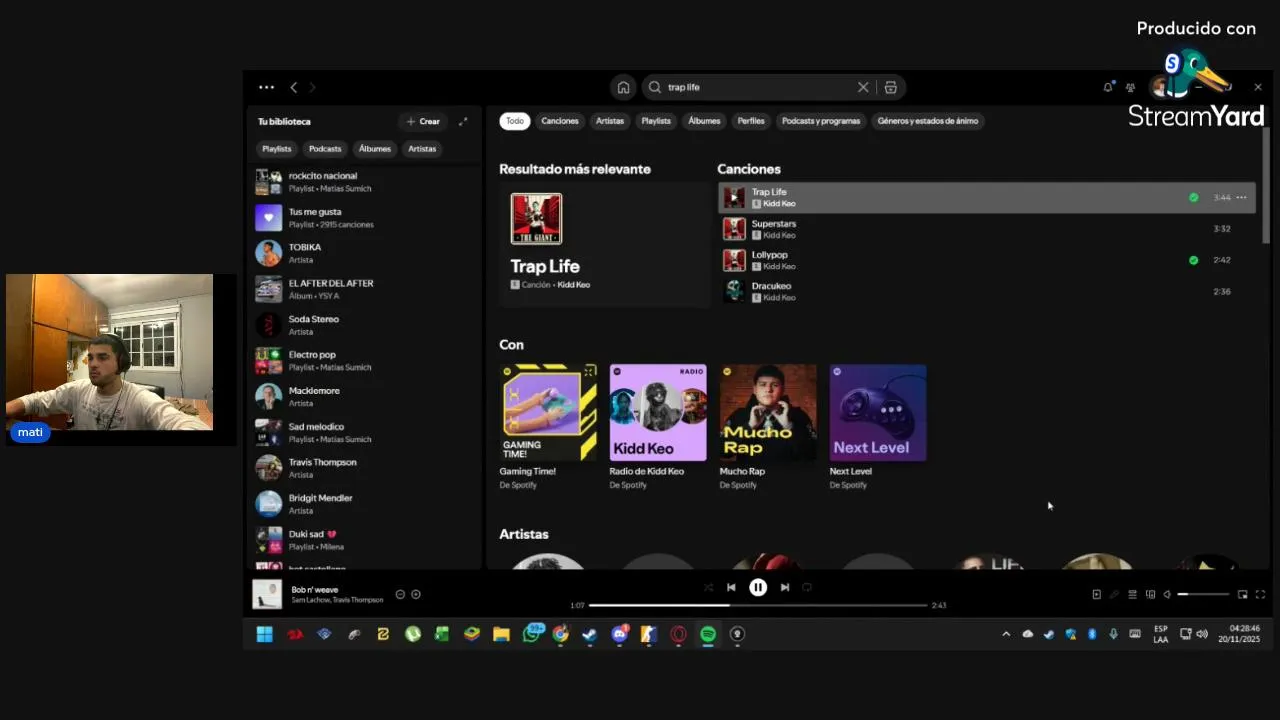This screenshot has height=720, width=1280.
Task: Open the Radio de Kidd Keo card
Action: pyautogui.click(x=658, y=427)
